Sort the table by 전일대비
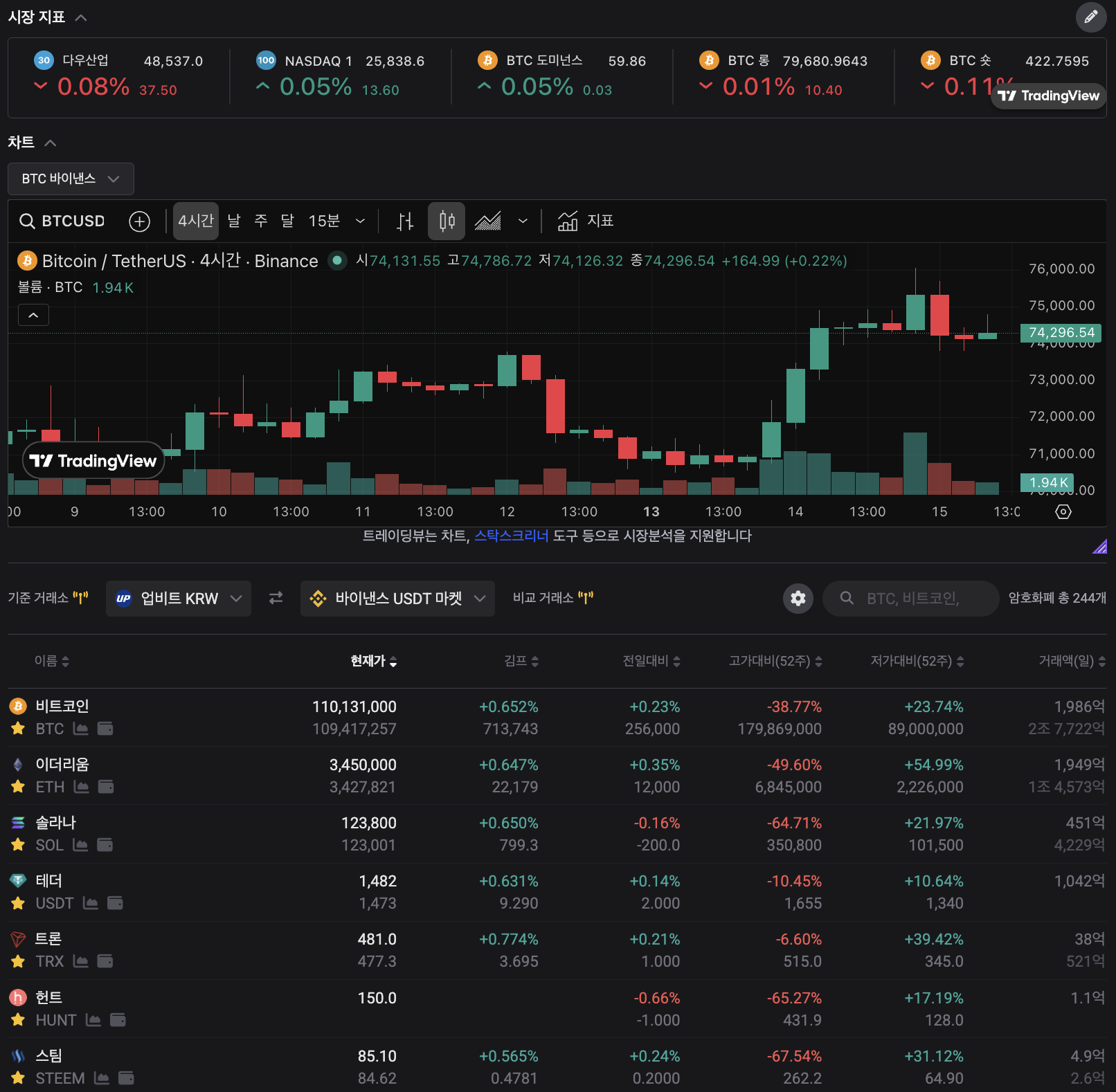This screenshot has height=1092, width=1116. pyautogui.click(x=651, y=661)
